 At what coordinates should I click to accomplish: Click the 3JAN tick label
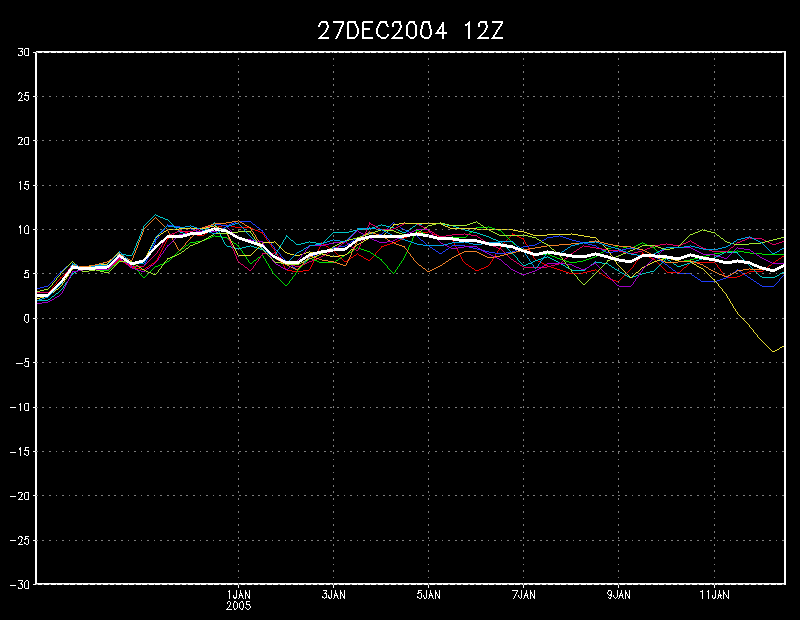333,594
